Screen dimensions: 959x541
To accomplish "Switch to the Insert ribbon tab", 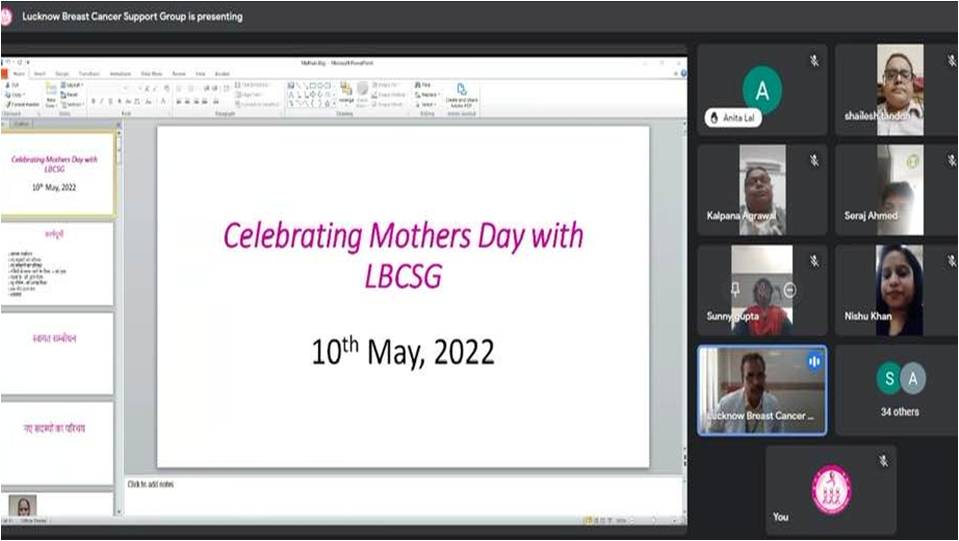I will tap(40, 74).
